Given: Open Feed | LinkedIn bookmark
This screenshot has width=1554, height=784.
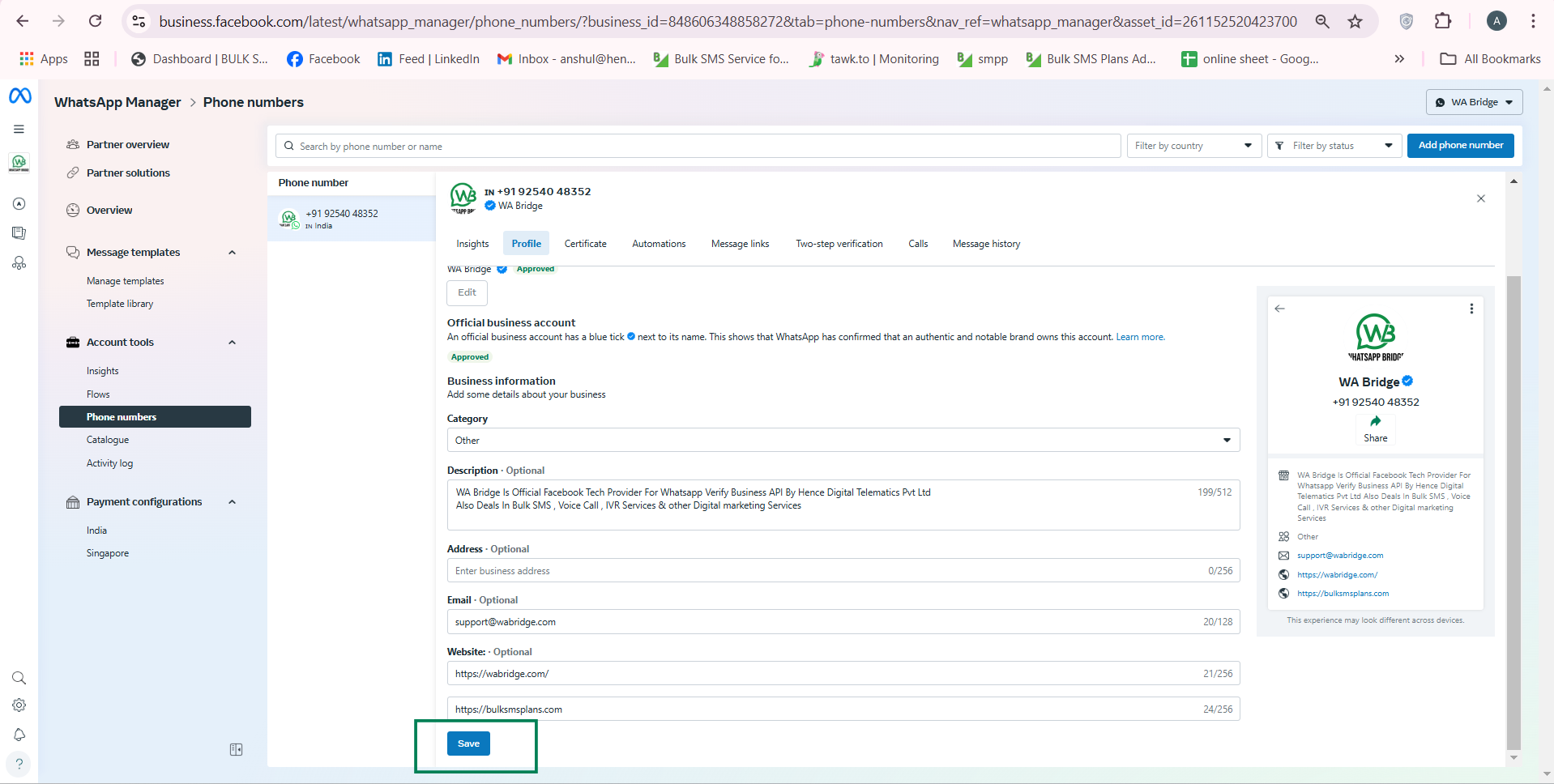Looking at the screenshot, I should pyautogui.click(x=429, y=59).
